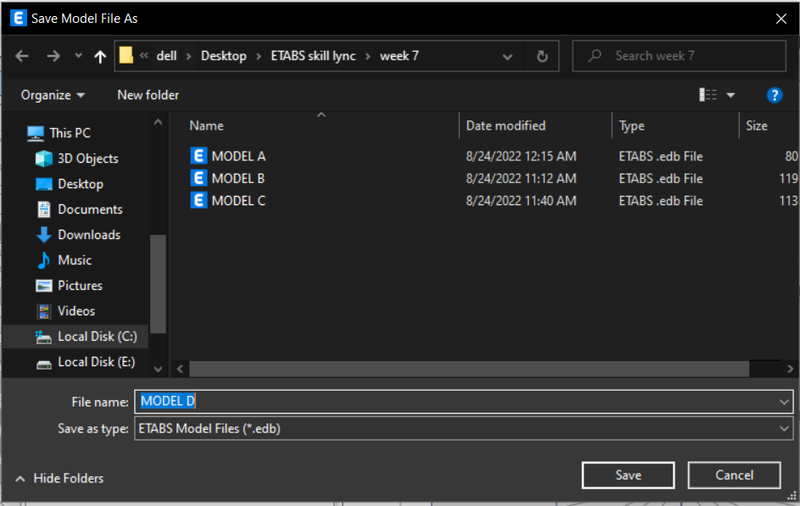Click date '8/24/2022 11:12 AM' cell
This screenshot has height=506, width=800.
(521, 179)
